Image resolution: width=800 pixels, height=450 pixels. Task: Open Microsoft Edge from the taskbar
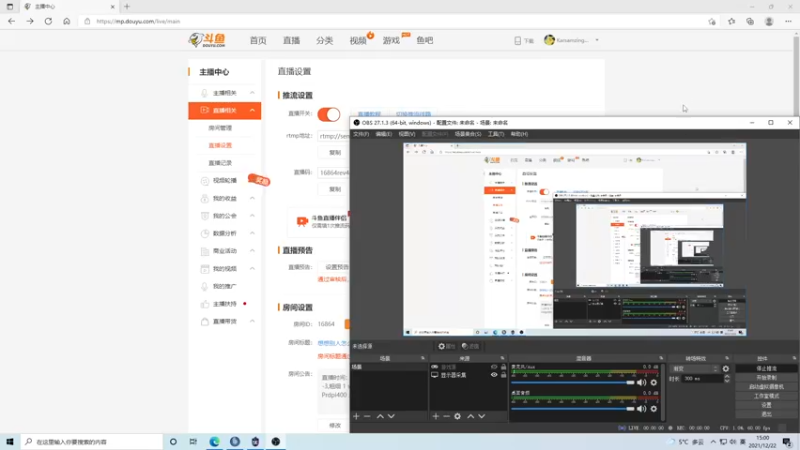[214, 441]
